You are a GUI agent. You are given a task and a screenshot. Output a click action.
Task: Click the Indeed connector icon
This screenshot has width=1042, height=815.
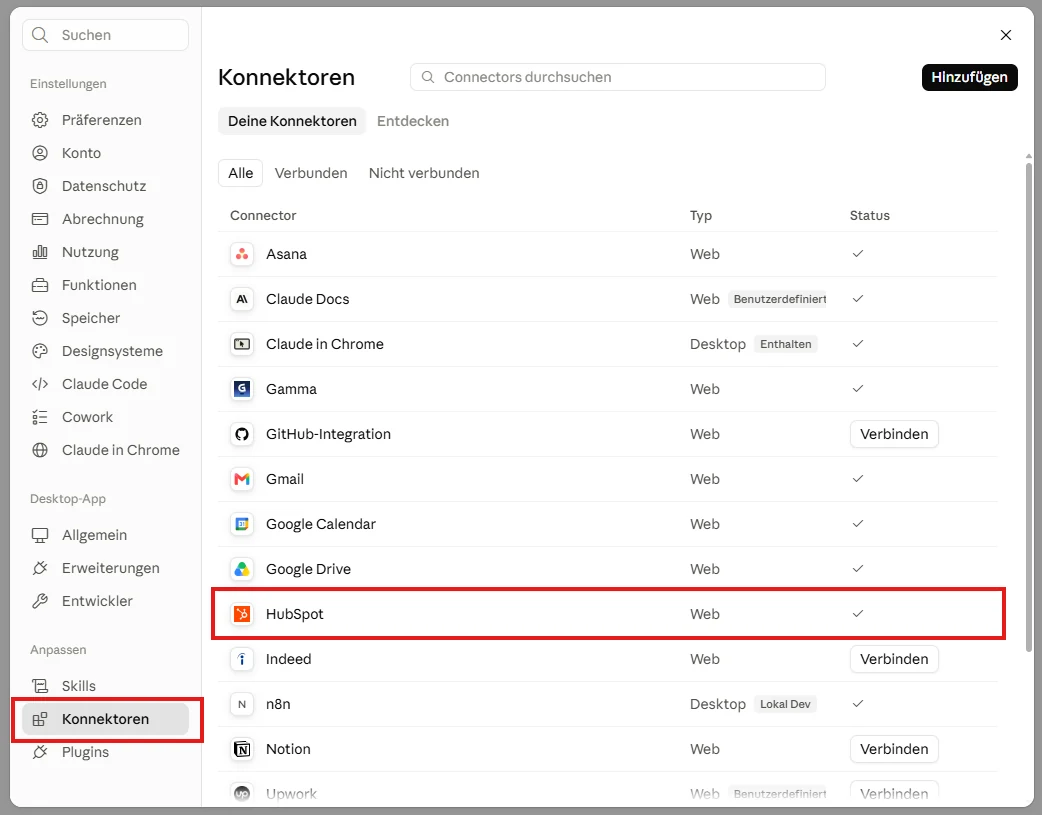coord(242,659)
